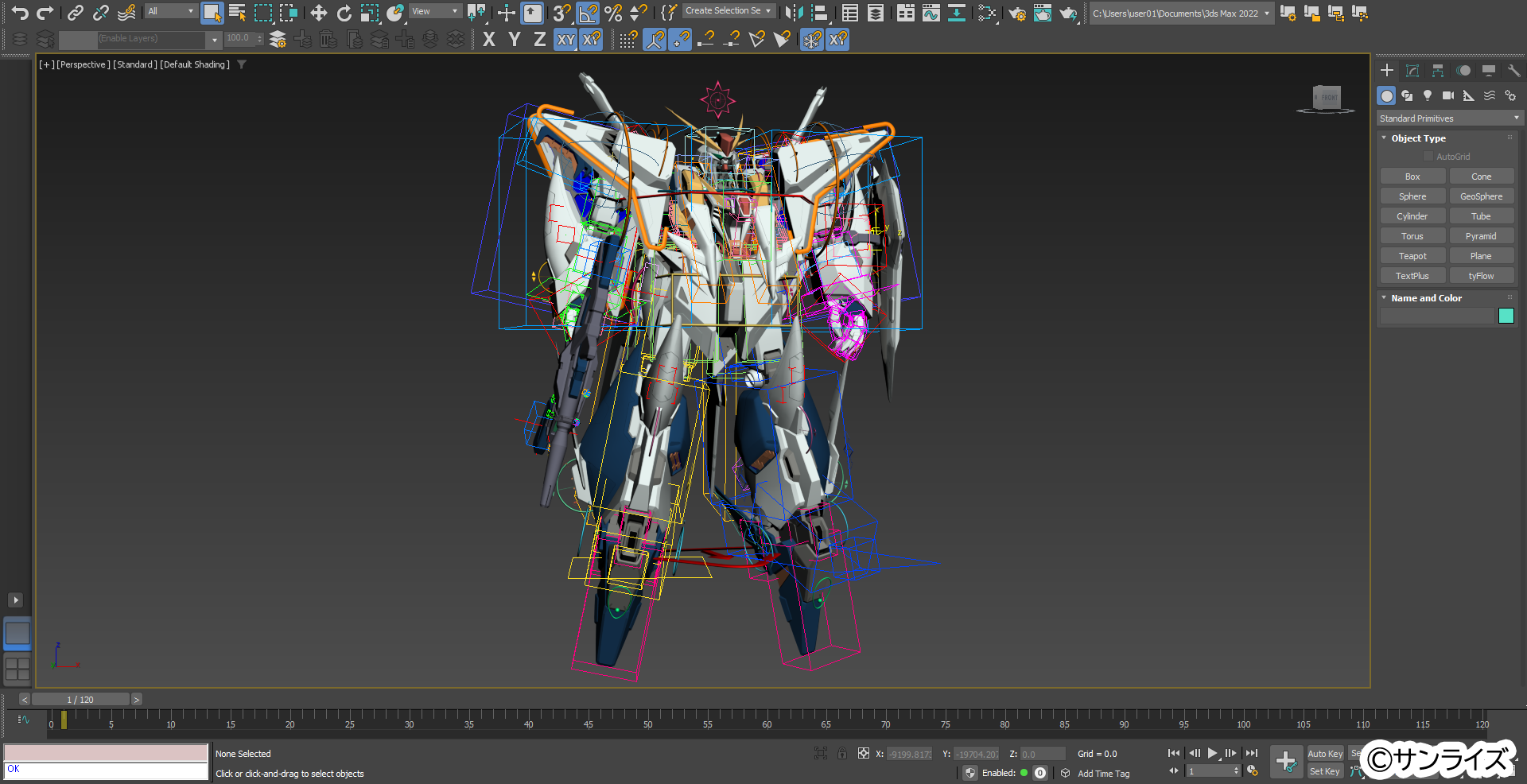This screenshot has height=784, width=1527.
Task: Click the object color swatch
Action: coord(1506,316)
